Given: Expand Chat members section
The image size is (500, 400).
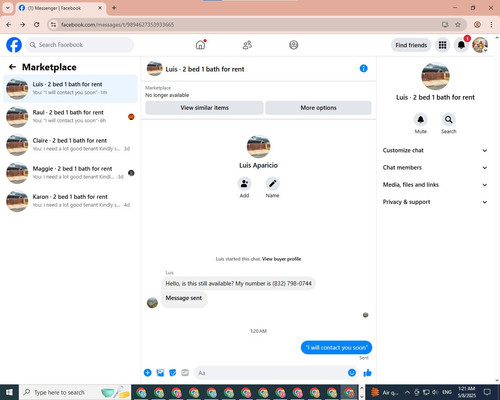Looking at the screenshot, I should pos(435,168).
